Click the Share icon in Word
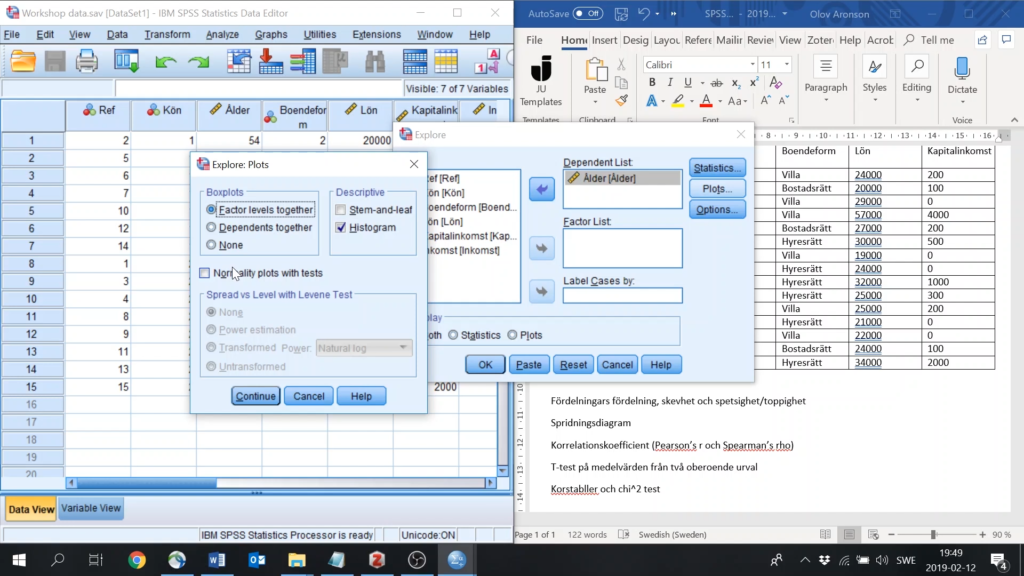The width and height of the screenshot is (1024, 576). pyautogui.click(x=982, y=40)
